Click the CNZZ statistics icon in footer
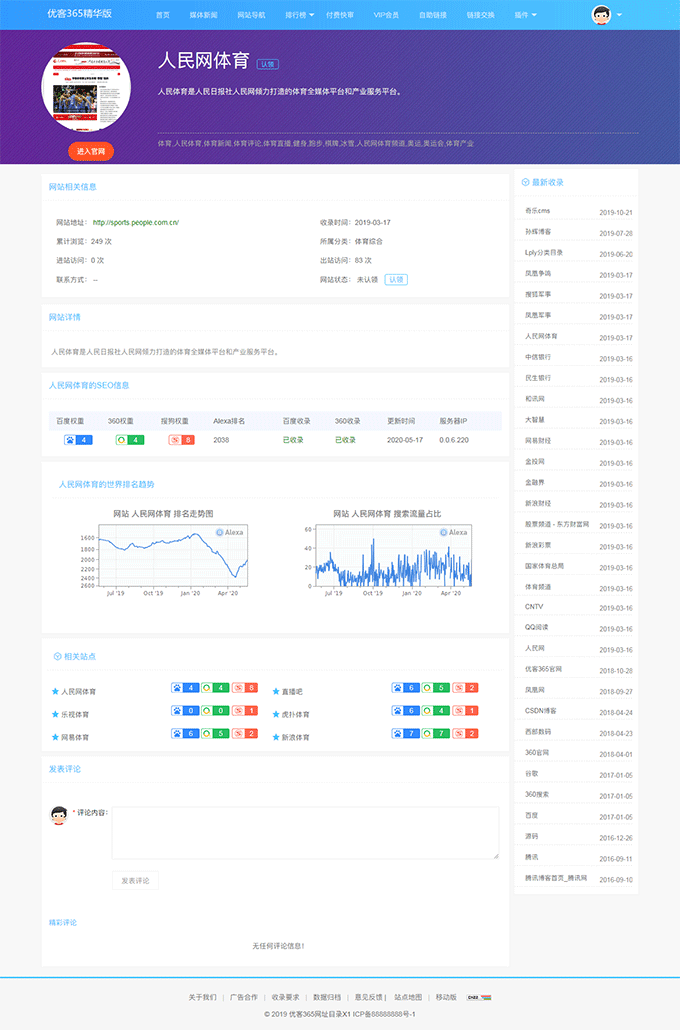The image size is (680, 1030). 479,997
